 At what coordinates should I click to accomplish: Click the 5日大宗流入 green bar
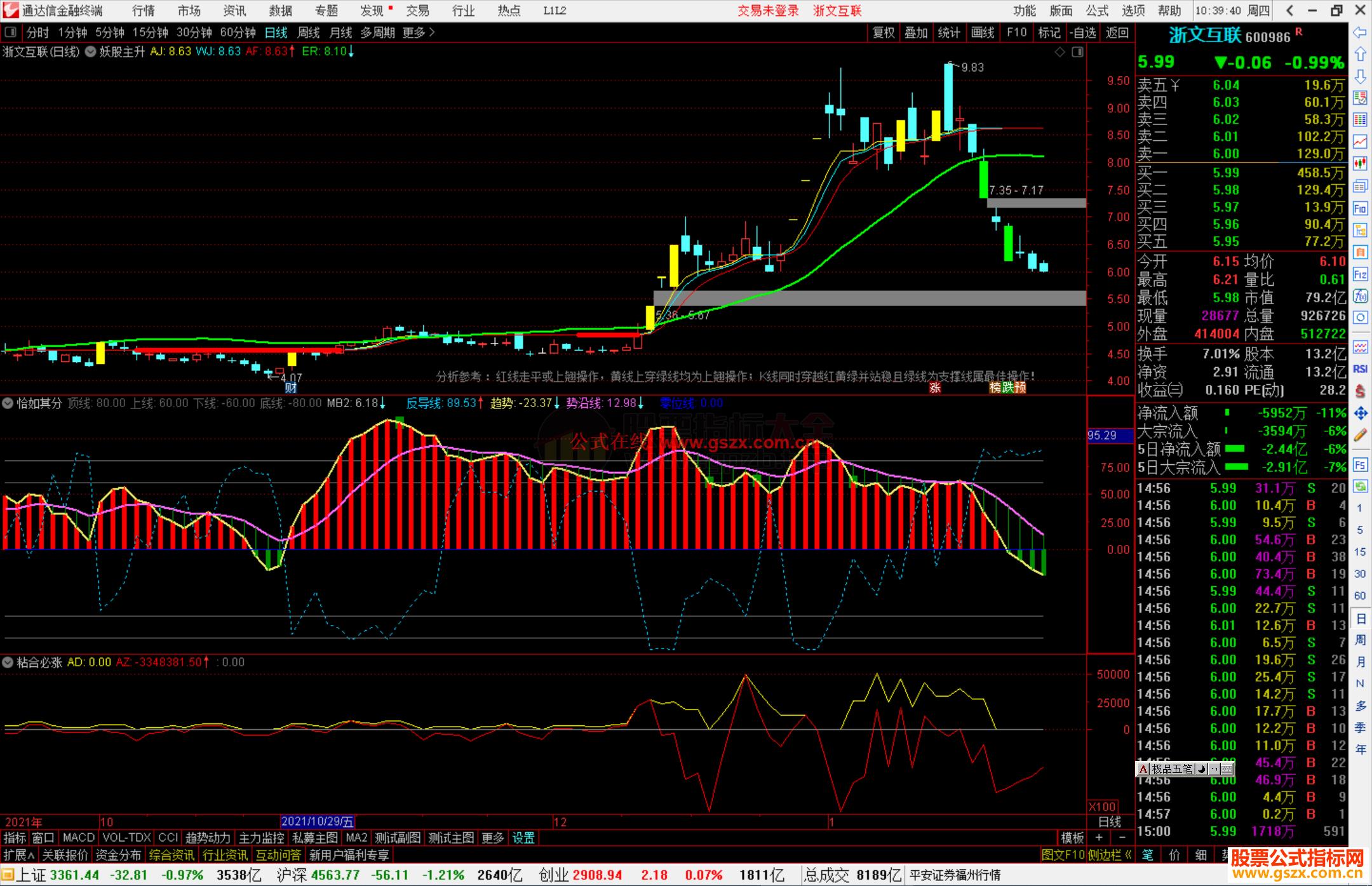(1236, 467)
